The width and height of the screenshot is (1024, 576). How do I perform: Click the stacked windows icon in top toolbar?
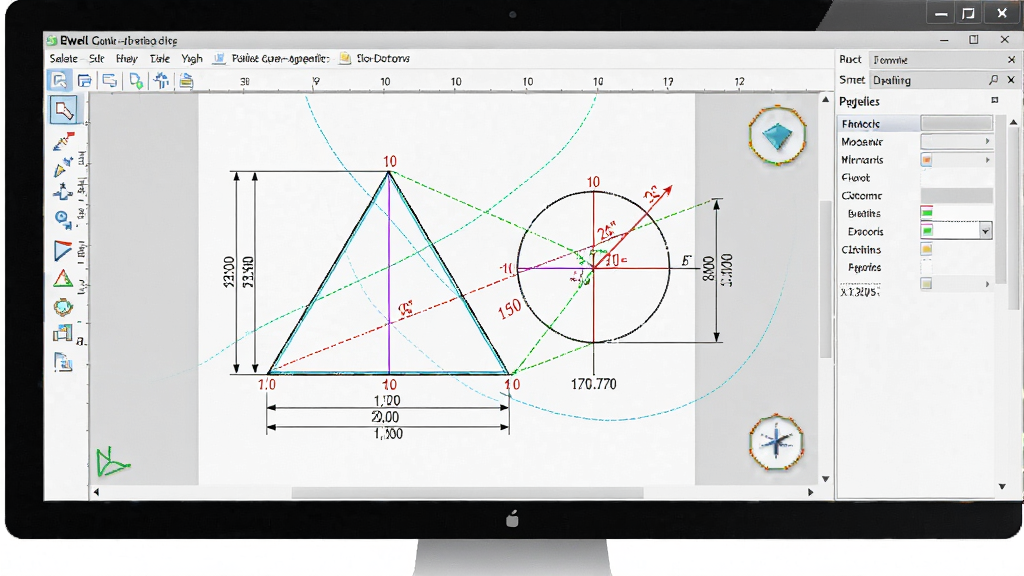[110, 80]
